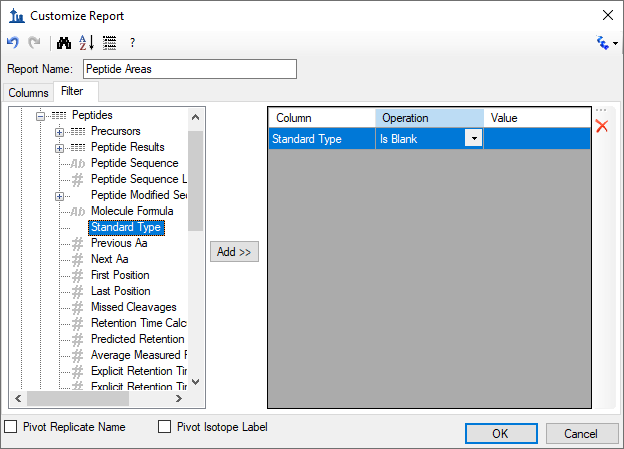Image resolution: width=624 pixels, height=449 pixels.
Task: Click the redo arrow icon
Action: [x=35, y=42]
